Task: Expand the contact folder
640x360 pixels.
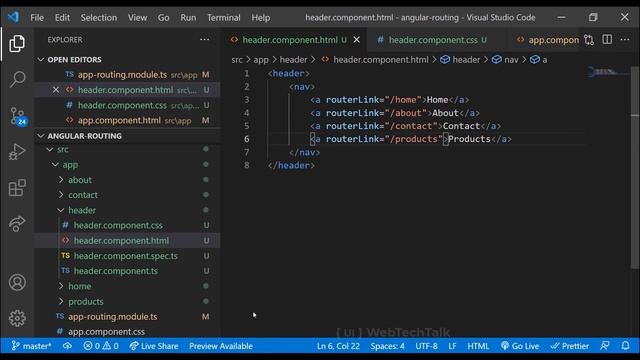Action: [x=83, y=195]
